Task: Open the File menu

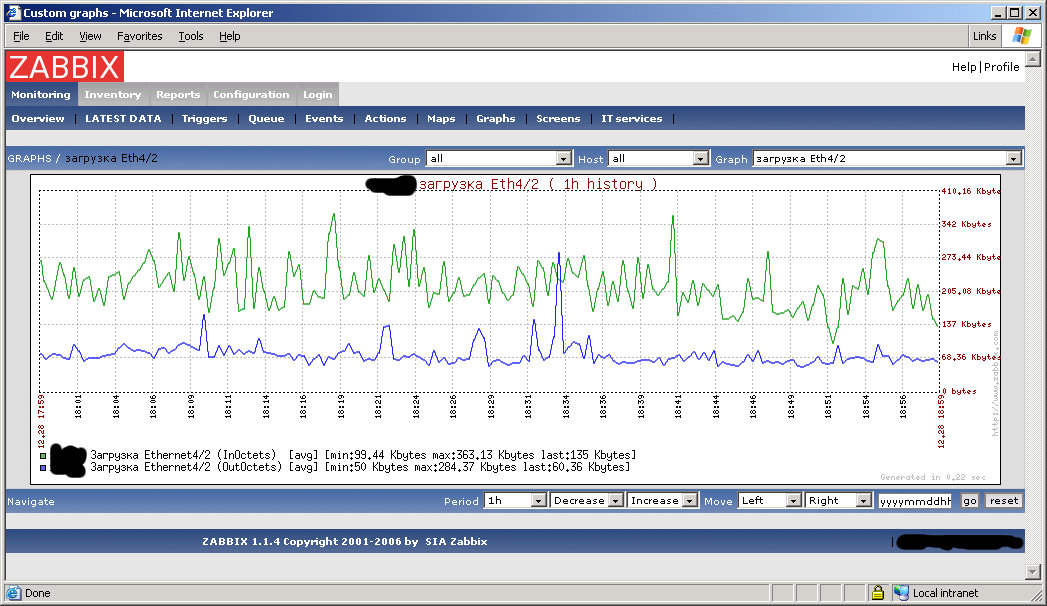Action: [21, 36]
